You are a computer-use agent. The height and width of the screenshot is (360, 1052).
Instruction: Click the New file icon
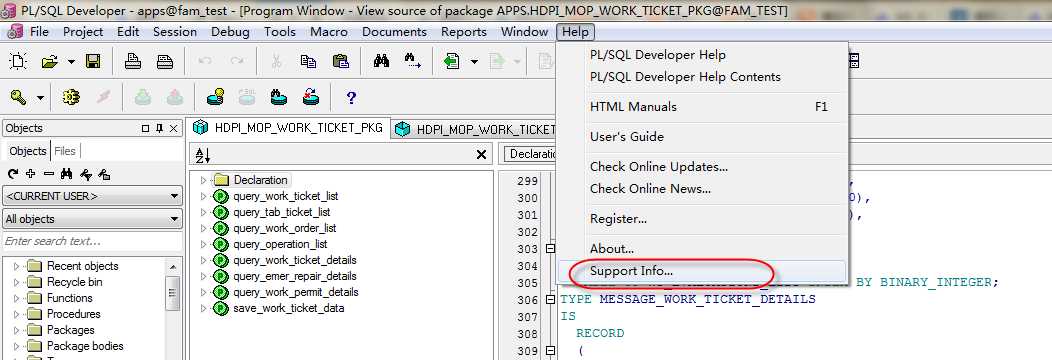point(18,62)
